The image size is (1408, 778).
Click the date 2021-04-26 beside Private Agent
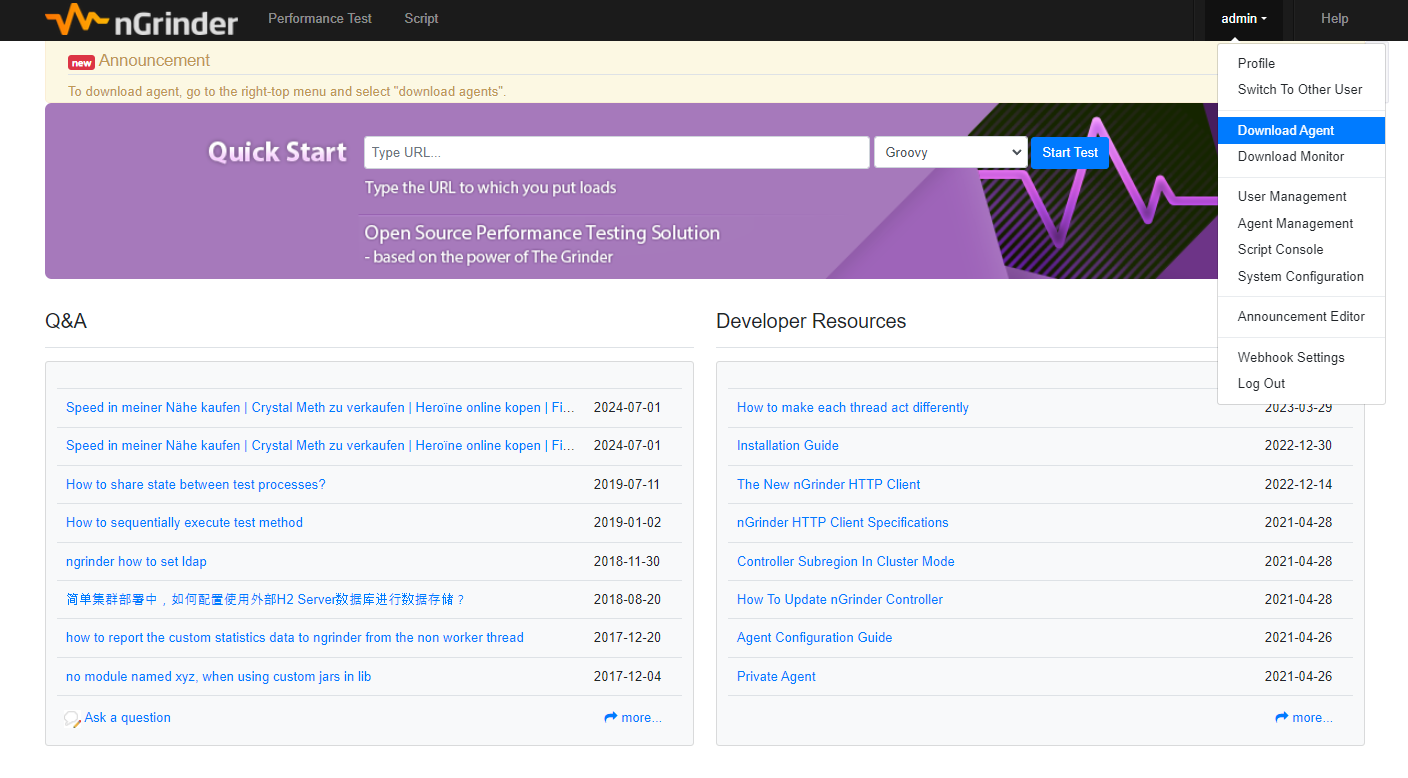(x=1298, y=676)
